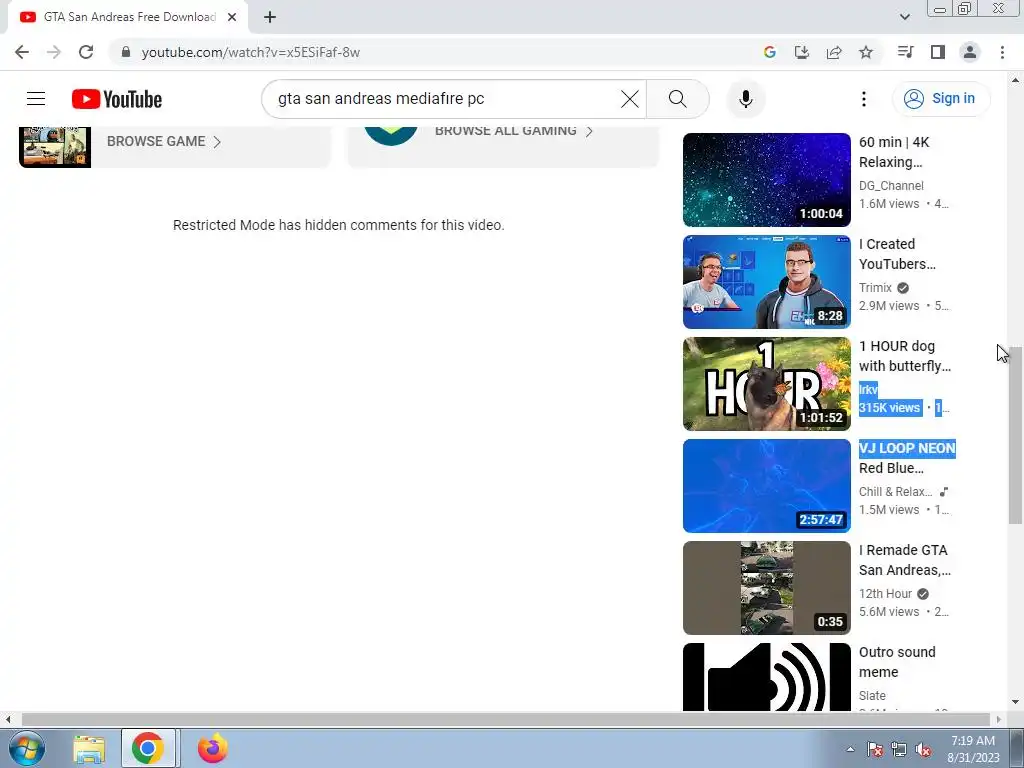1024x768 pixels.
Task: Open the tab search dropdown arrow
Action: (x=904, y=17)
